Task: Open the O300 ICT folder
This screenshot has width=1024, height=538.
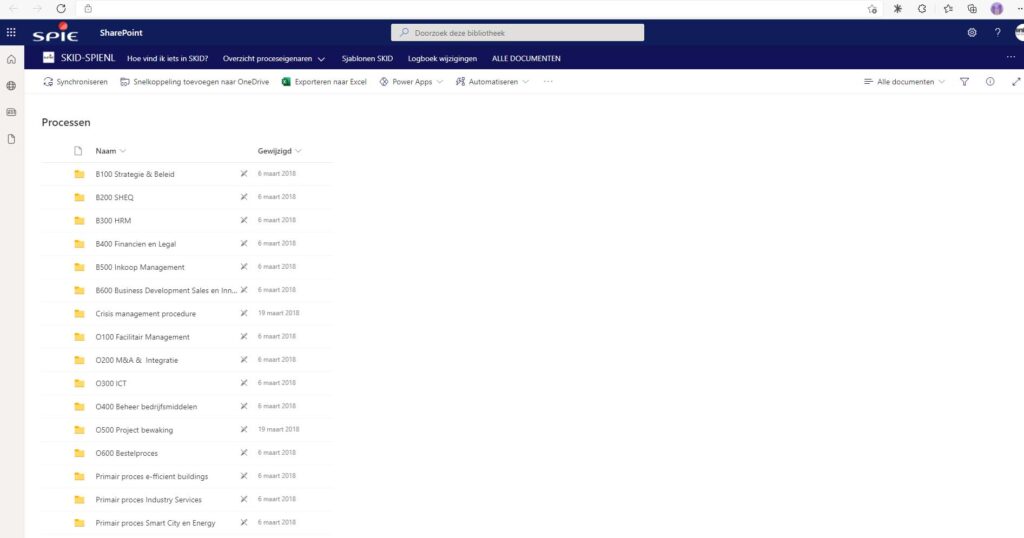Action: coord(111,383)
